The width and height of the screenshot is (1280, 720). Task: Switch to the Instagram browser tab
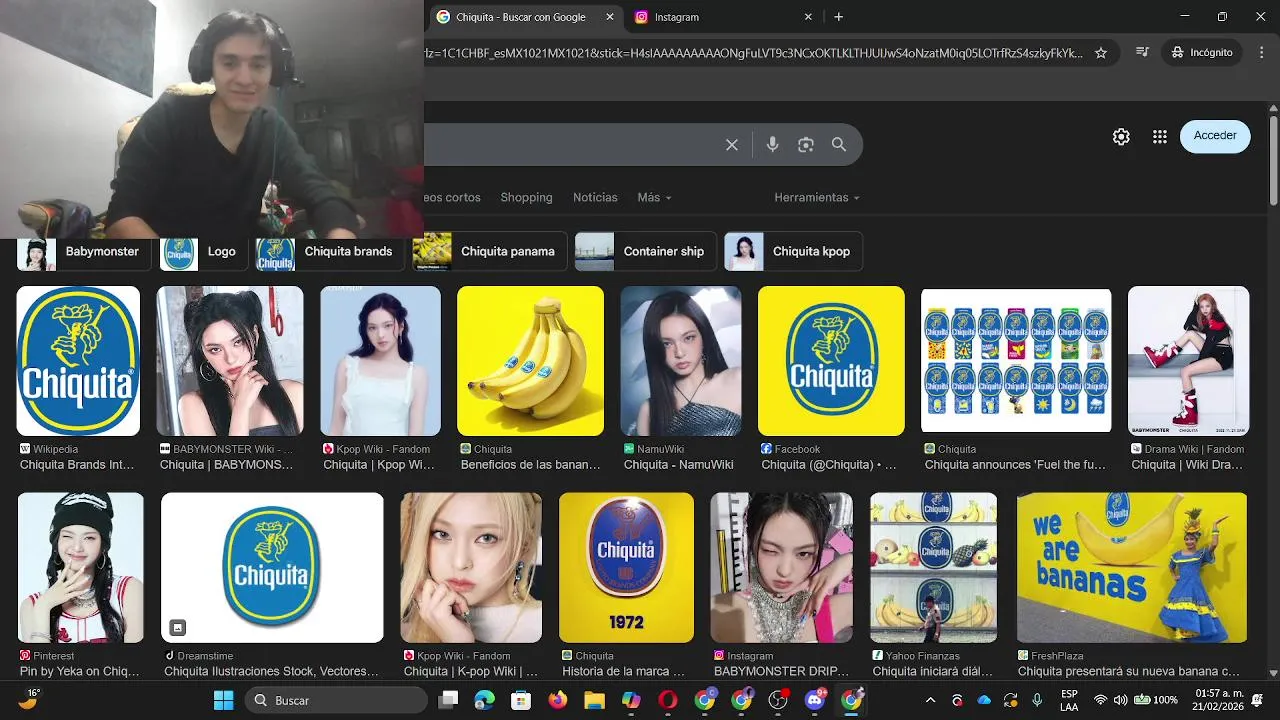coord(724,17)
